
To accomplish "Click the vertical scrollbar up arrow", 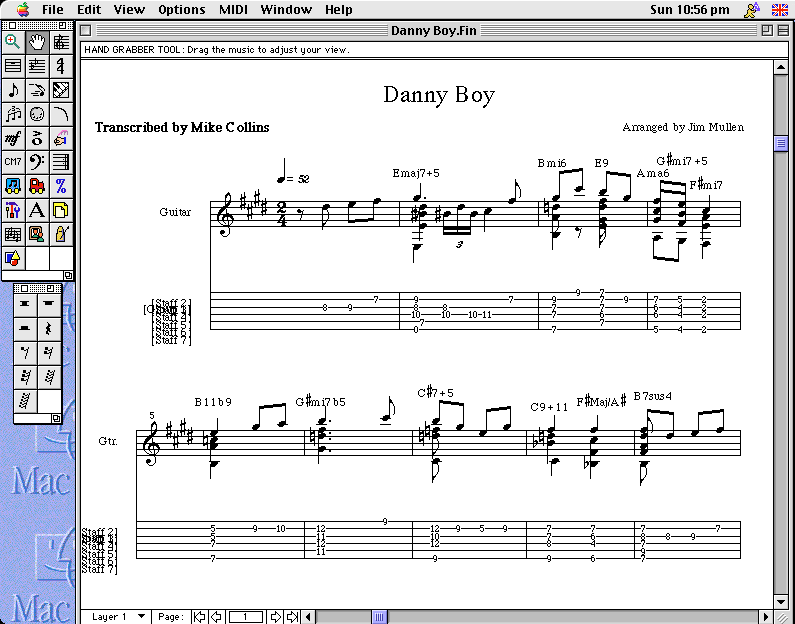I will point(781,67).
